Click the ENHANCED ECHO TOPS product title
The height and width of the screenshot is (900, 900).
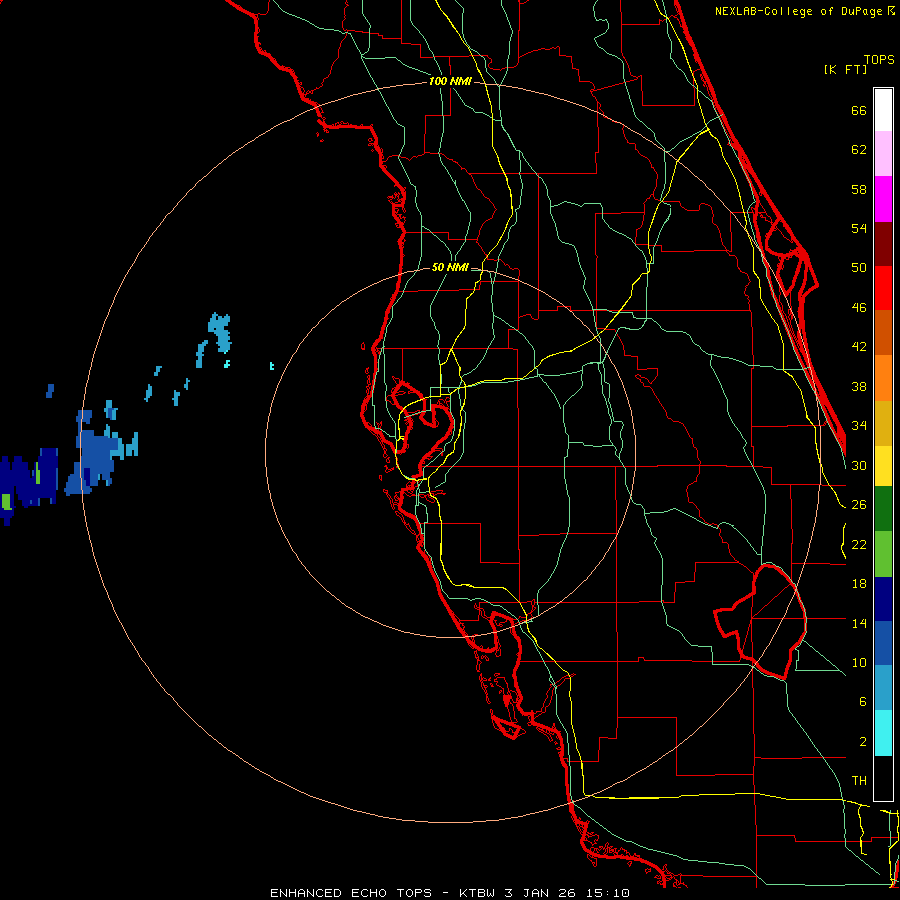pos(351,893)
